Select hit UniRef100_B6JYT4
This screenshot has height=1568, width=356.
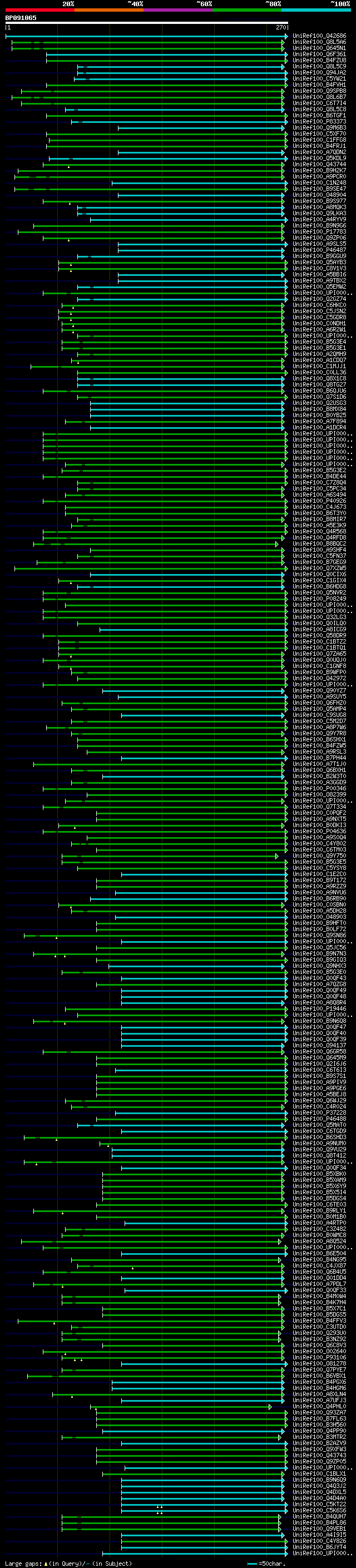[319, 1547]
